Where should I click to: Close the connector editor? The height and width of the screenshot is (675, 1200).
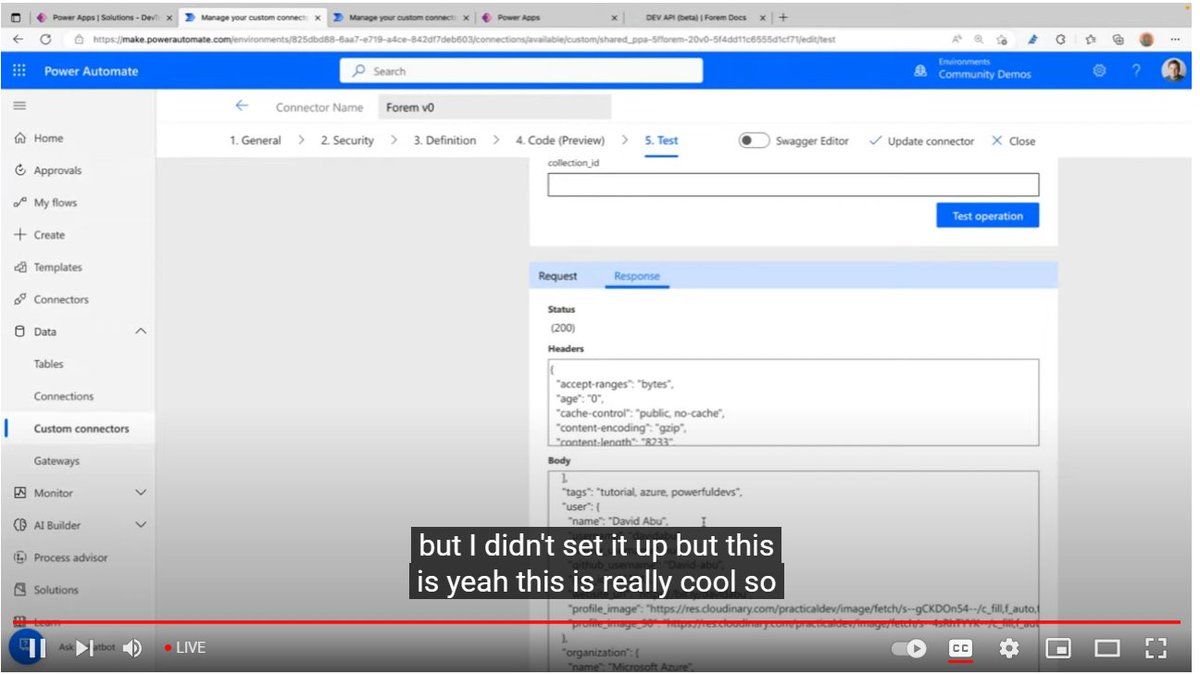[x=1013, y=141]
